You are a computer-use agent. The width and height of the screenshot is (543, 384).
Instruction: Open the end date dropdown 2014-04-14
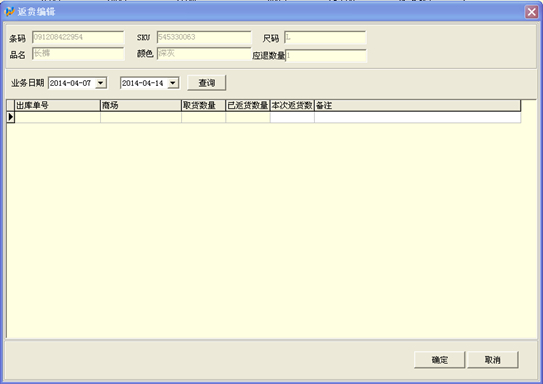173,83
